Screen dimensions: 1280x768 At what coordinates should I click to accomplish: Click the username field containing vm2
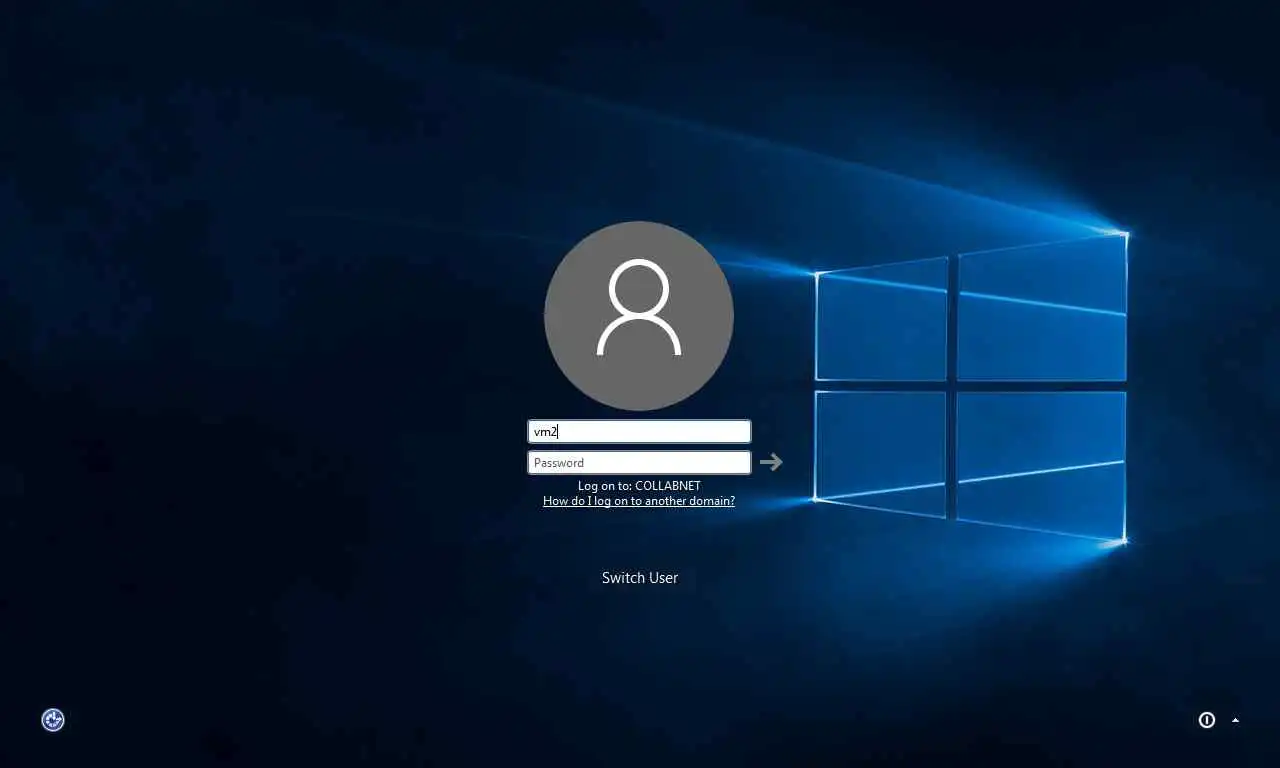pyautogui.click(x=639, y=431)
